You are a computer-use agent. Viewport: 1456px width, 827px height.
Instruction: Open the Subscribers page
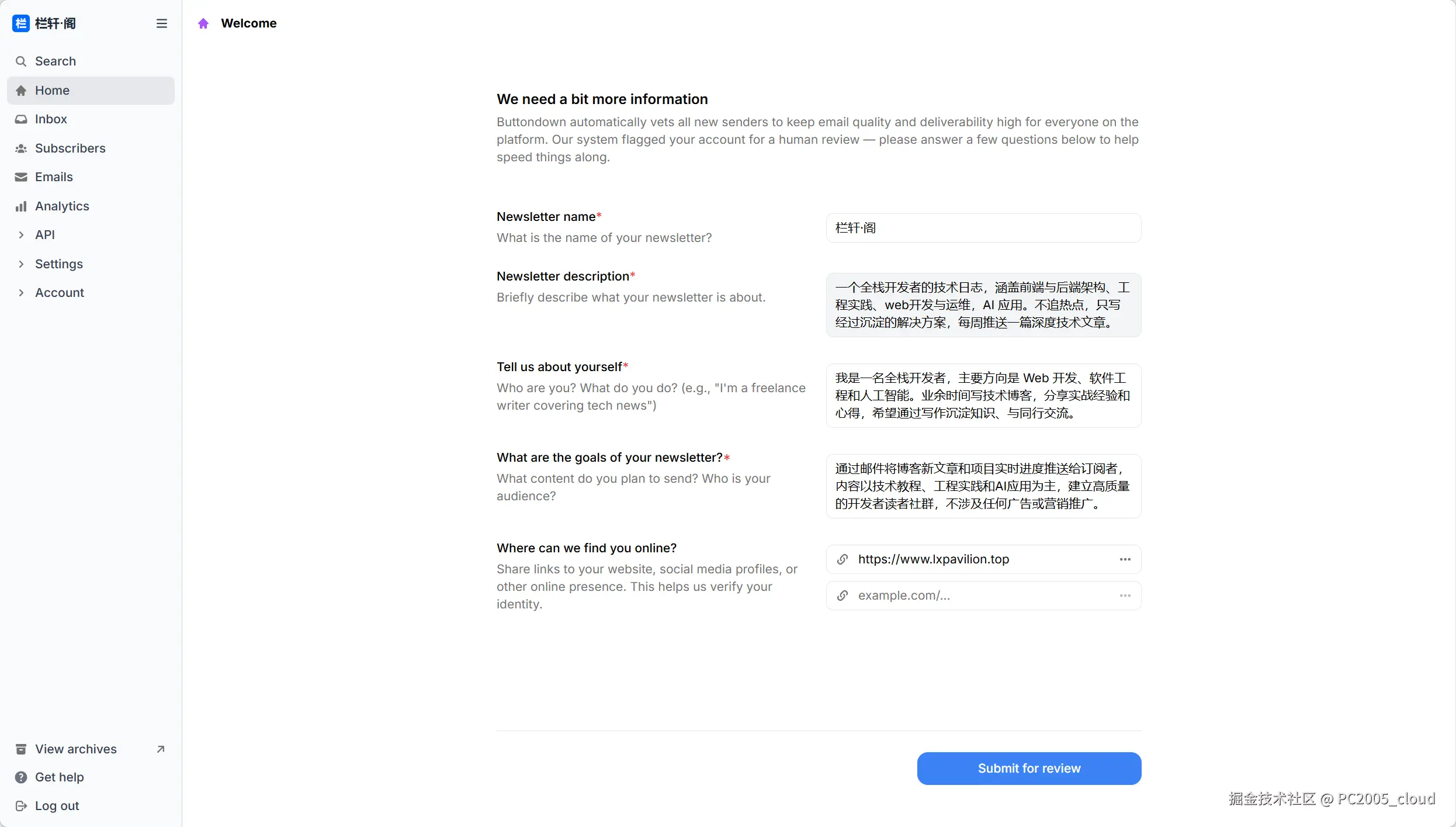91,148
